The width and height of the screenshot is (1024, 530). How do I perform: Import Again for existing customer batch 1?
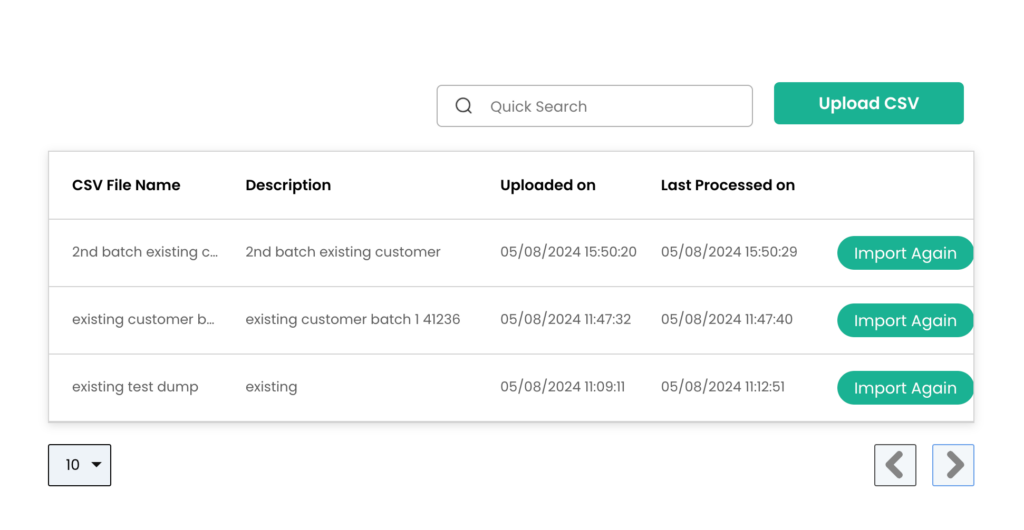(905, 320)
